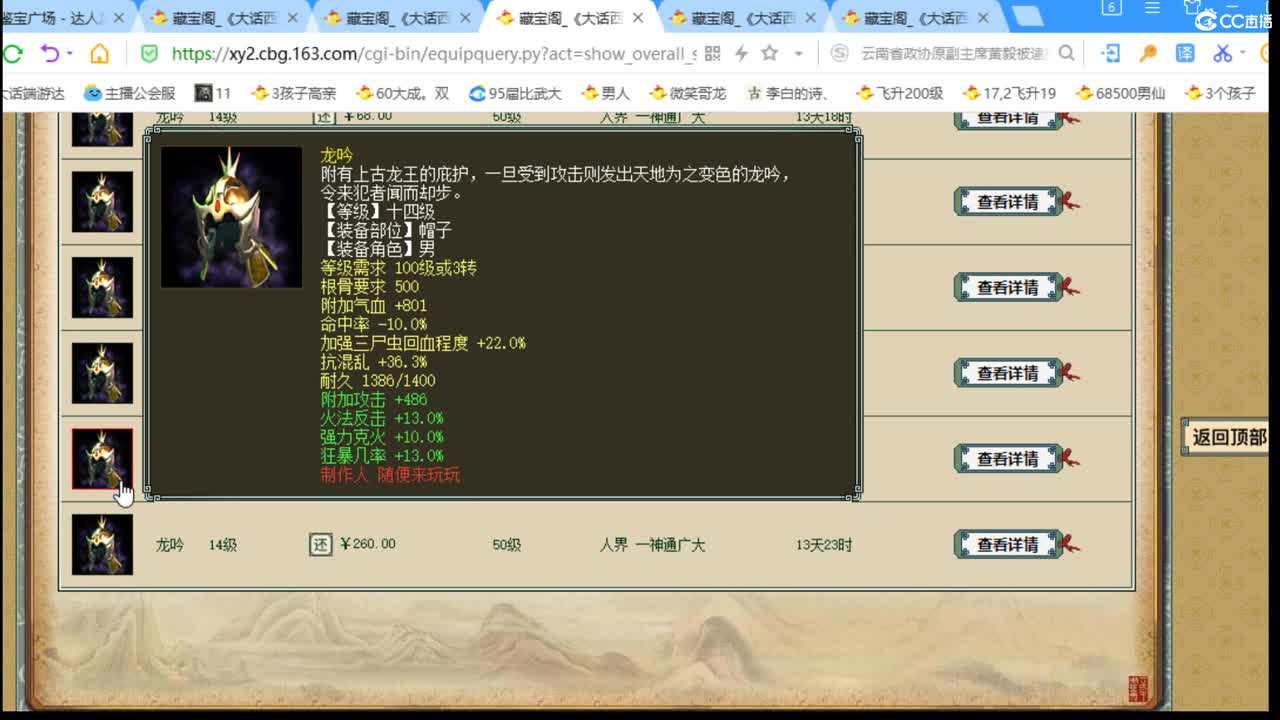Screen dimensions: 1280x720
Task: Open the back-history dropdown arrow
Action: 70,54
